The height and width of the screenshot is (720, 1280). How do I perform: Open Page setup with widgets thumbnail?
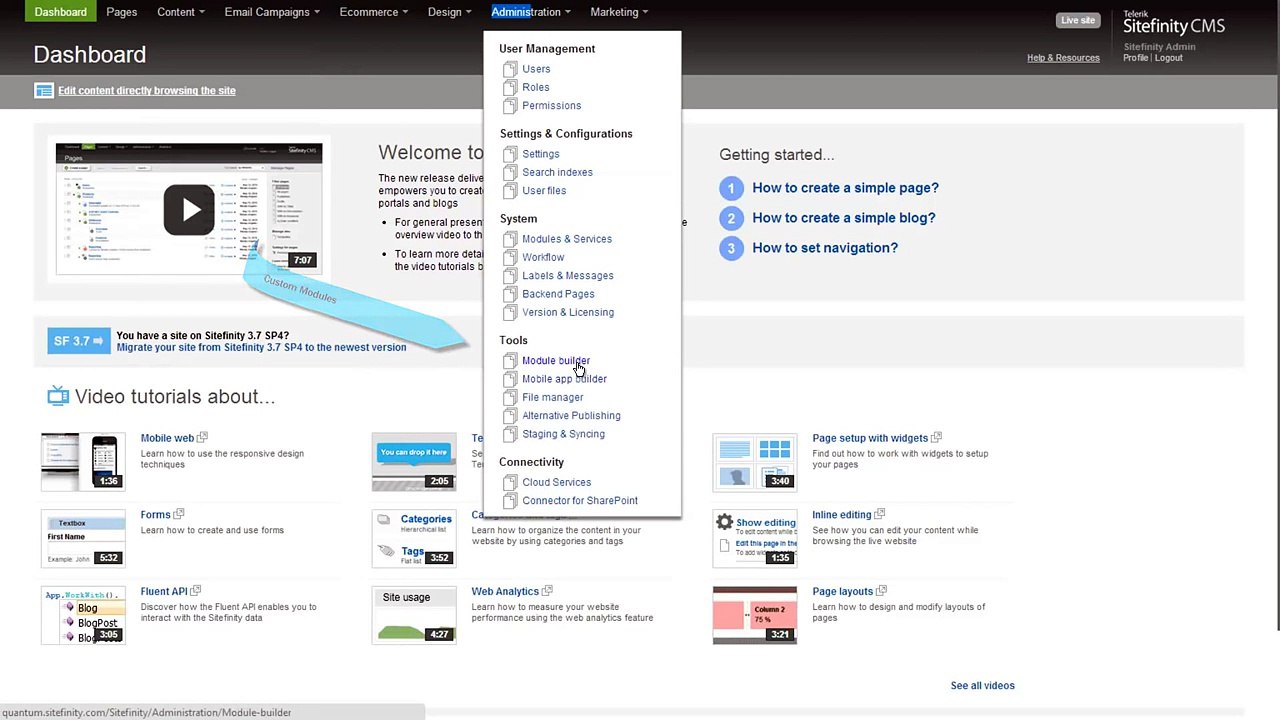coord(755,462)
